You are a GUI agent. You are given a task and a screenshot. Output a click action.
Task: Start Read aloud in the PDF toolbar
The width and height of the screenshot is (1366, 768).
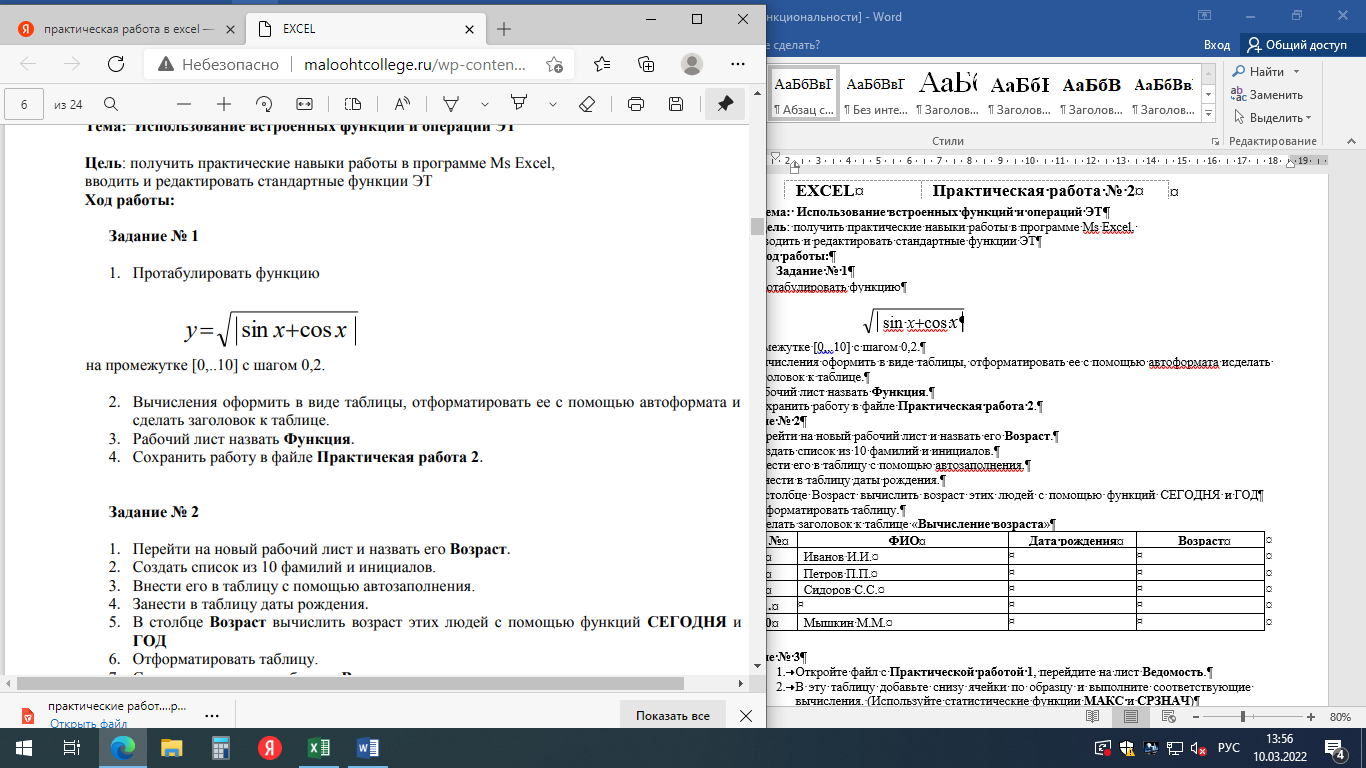pos(403,104)
